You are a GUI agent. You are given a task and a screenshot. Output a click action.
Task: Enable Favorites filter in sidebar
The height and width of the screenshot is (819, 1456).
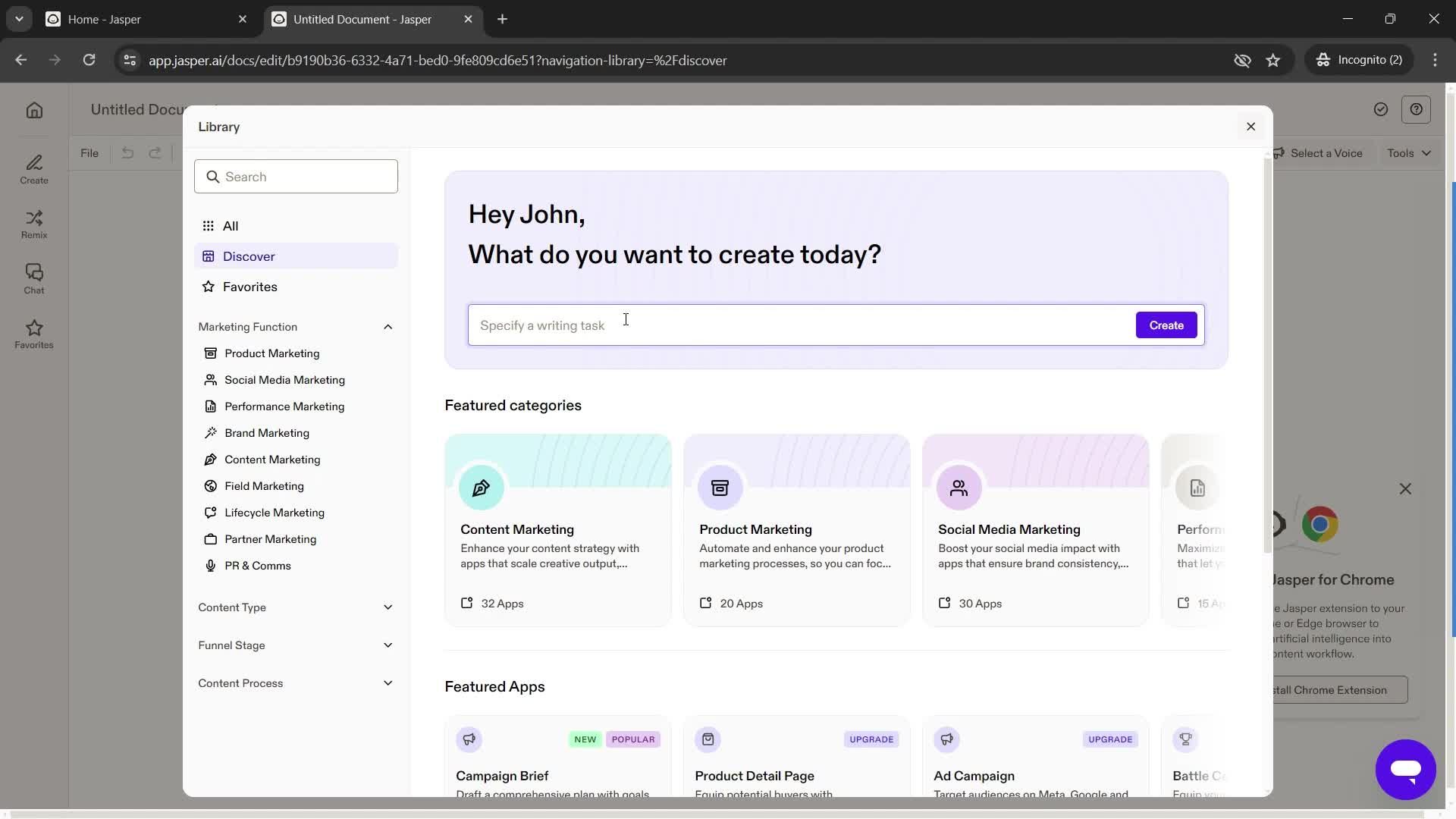[x=250, y=287]
